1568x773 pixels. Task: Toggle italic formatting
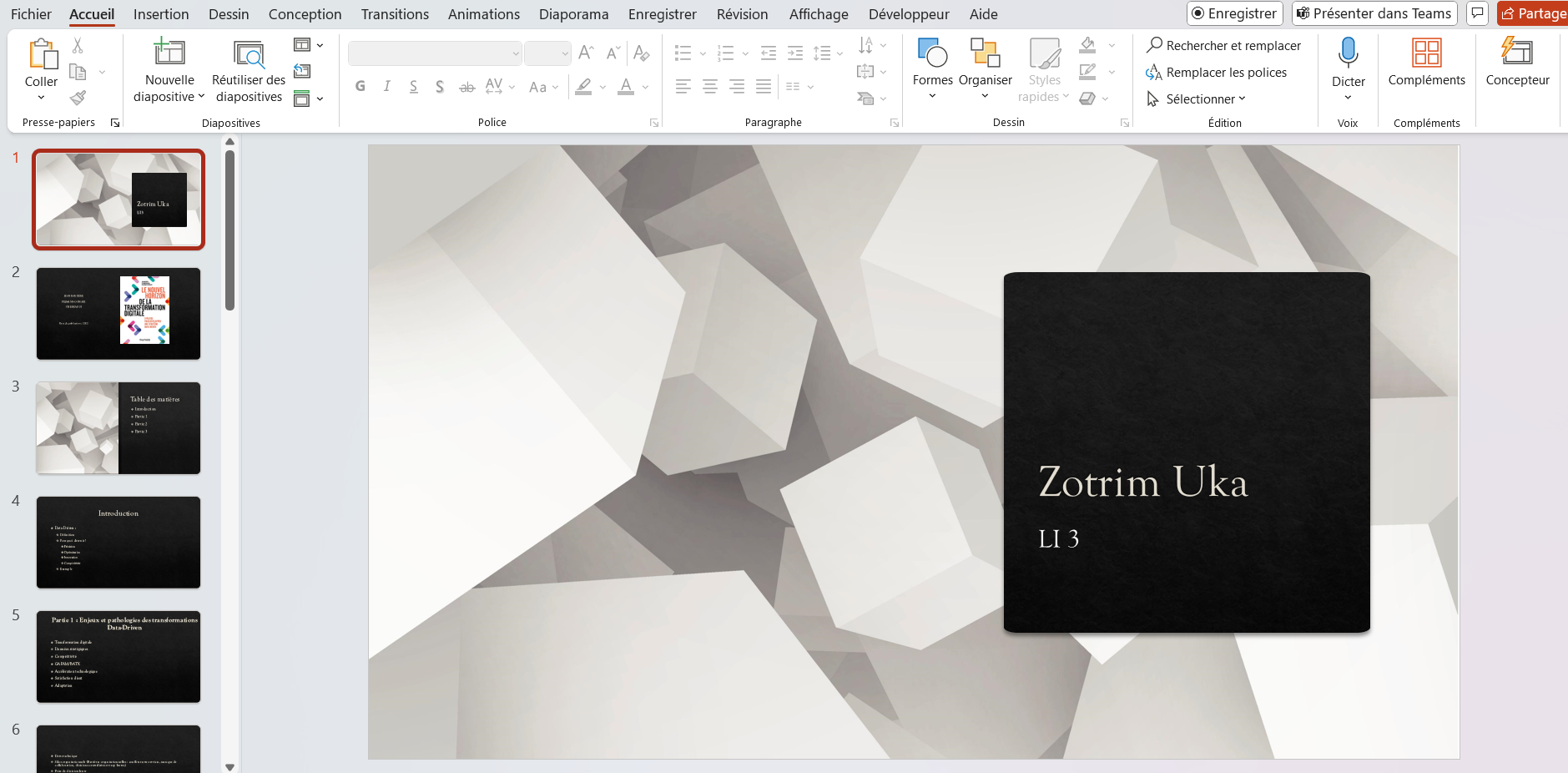[386, 86]
